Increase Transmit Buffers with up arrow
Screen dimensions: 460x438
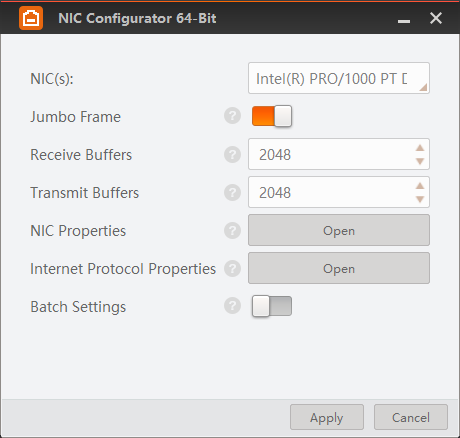tap(420, 186)
